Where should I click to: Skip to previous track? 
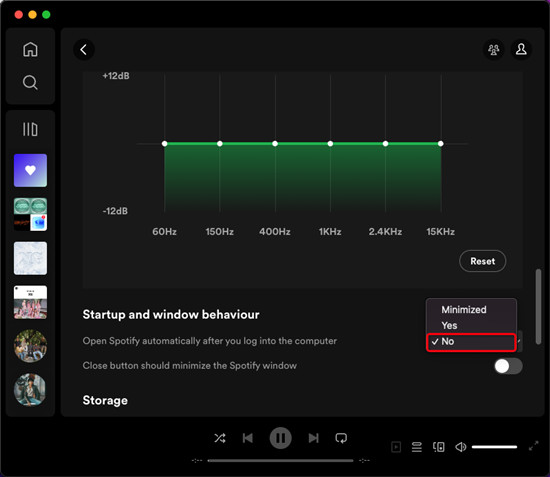click(248, 438)
